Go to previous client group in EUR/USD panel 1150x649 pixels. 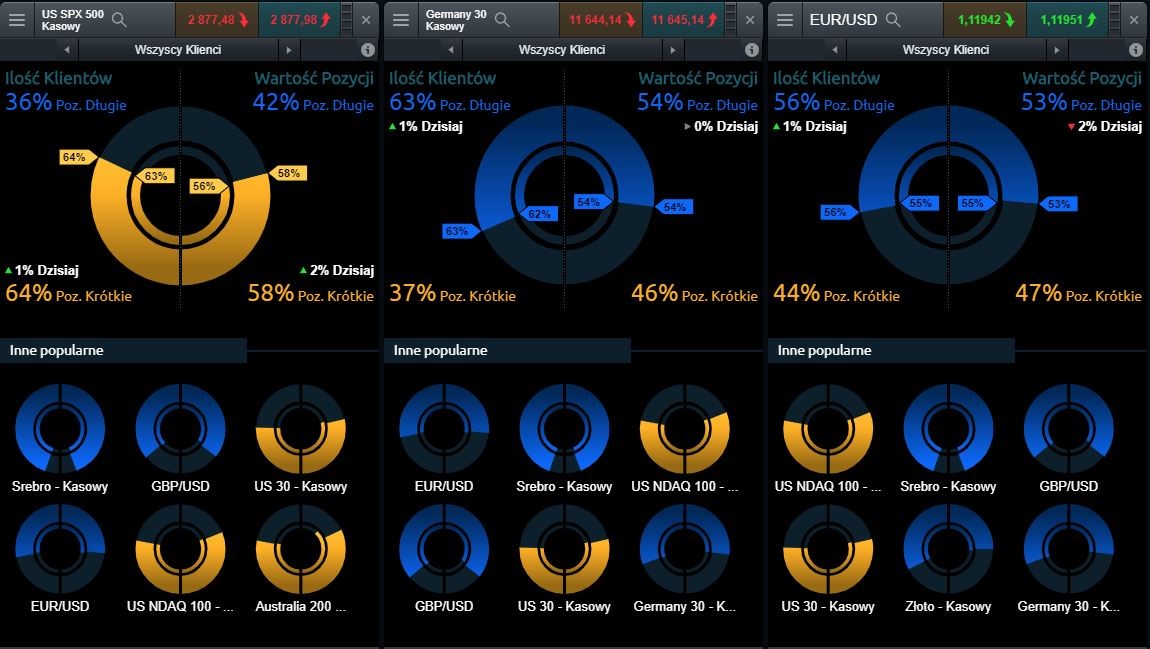click(835, 50)
